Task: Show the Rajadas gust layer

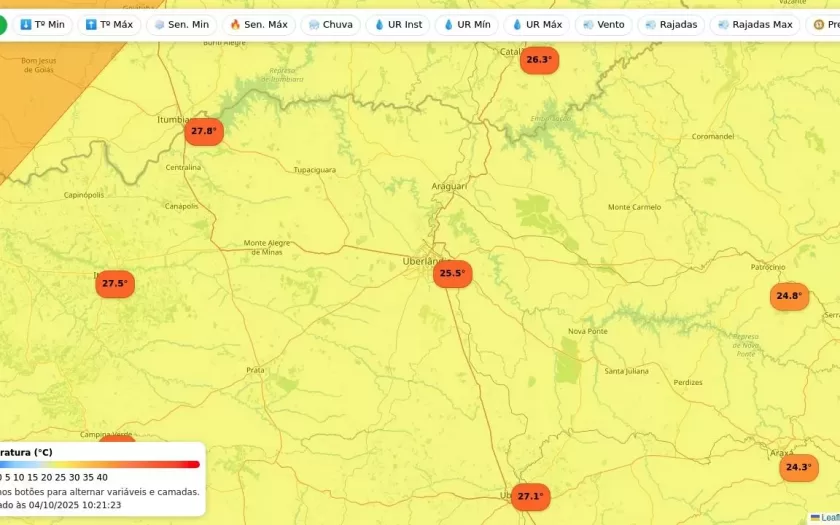Action: tap(671, 24)
